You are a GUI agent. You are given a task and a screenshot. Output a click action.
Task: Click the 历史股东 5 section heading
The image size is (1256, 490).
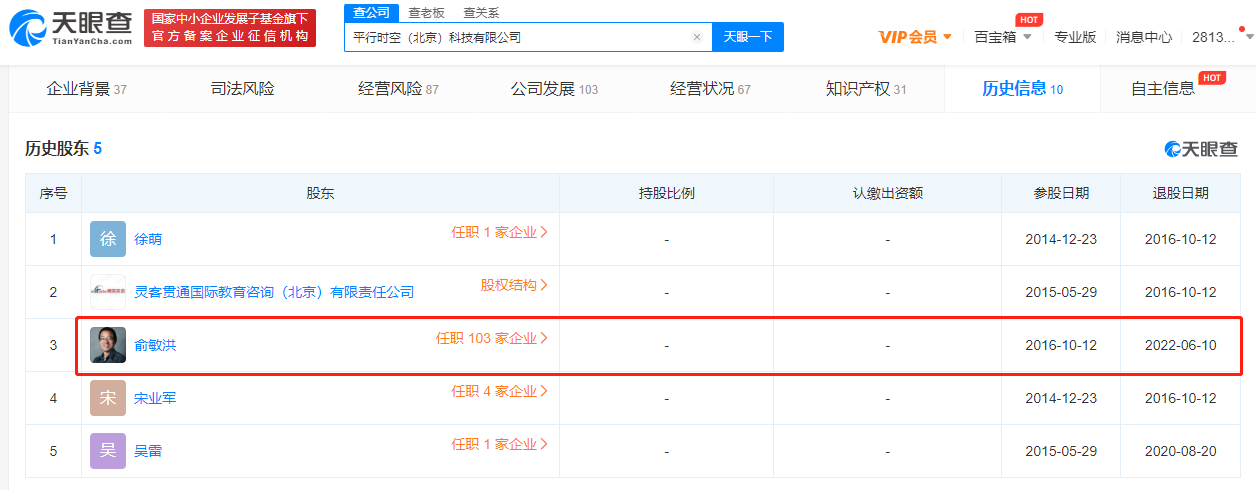[x=63, y=149]
